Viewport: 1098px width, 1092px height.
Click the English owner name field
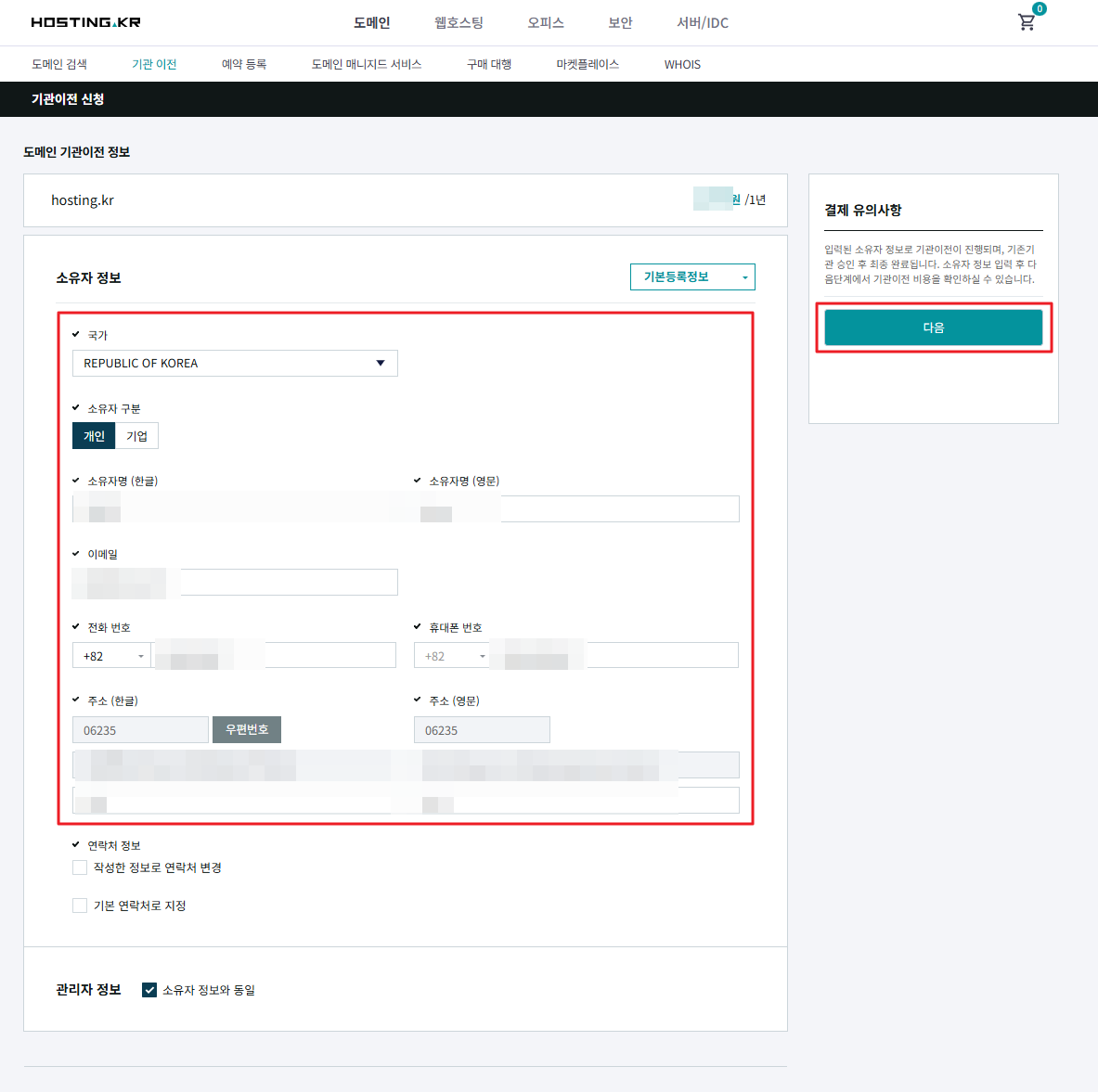(617, 509)
